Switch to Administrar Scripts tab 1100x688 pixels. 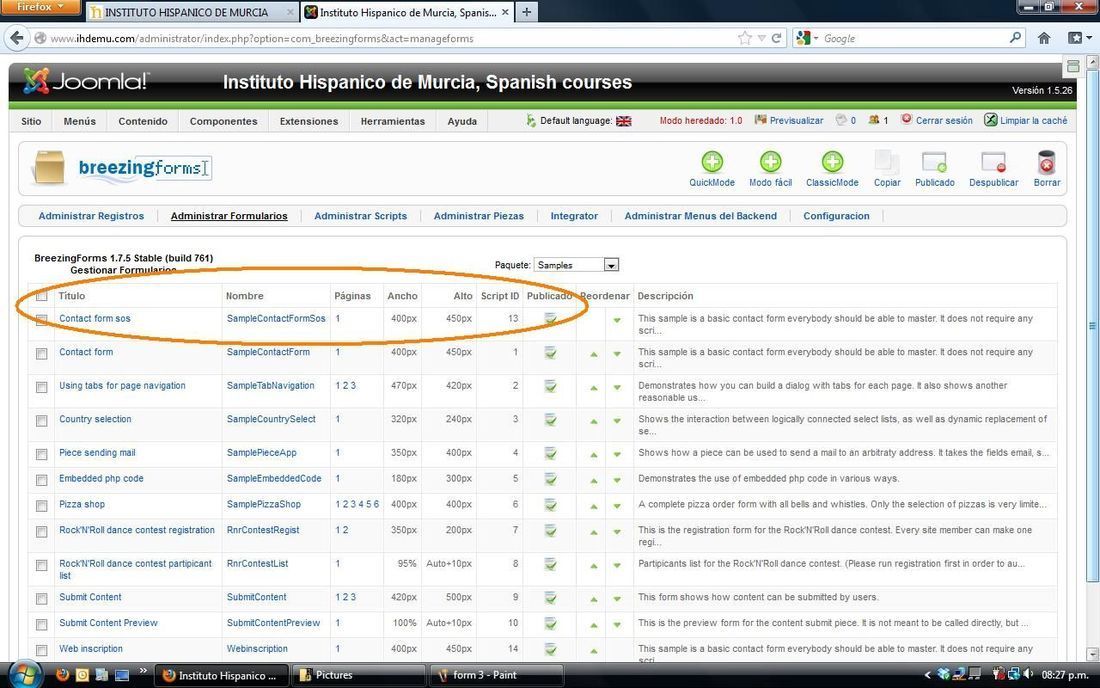(x=361, y=216)
